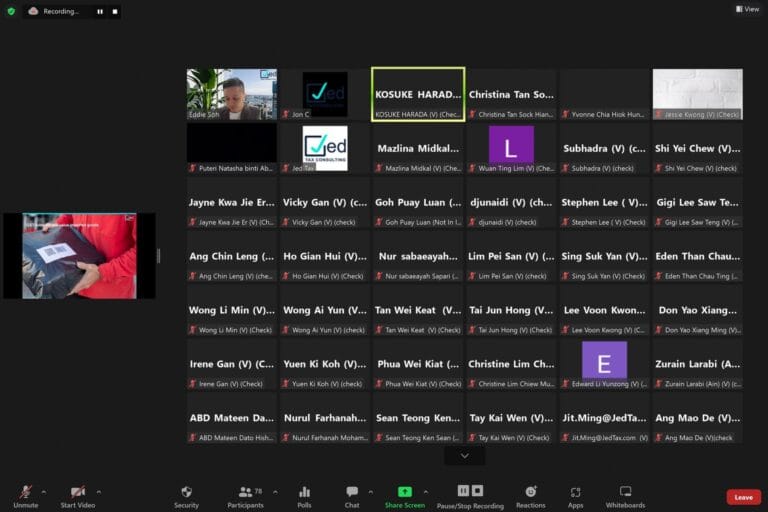
Task: Click the green Share Screen button
Action: click(404, 496)
